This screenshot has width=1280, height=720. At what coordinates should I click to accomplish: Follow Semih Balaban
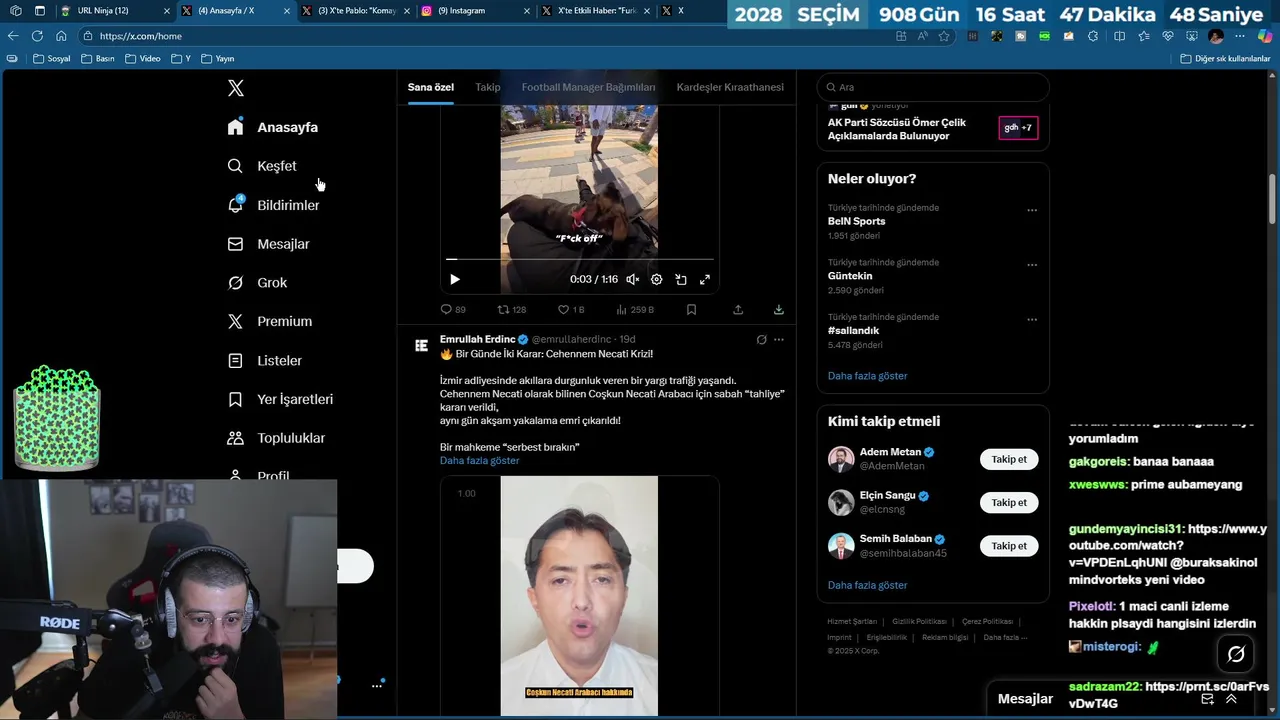tap(1009, 546)
